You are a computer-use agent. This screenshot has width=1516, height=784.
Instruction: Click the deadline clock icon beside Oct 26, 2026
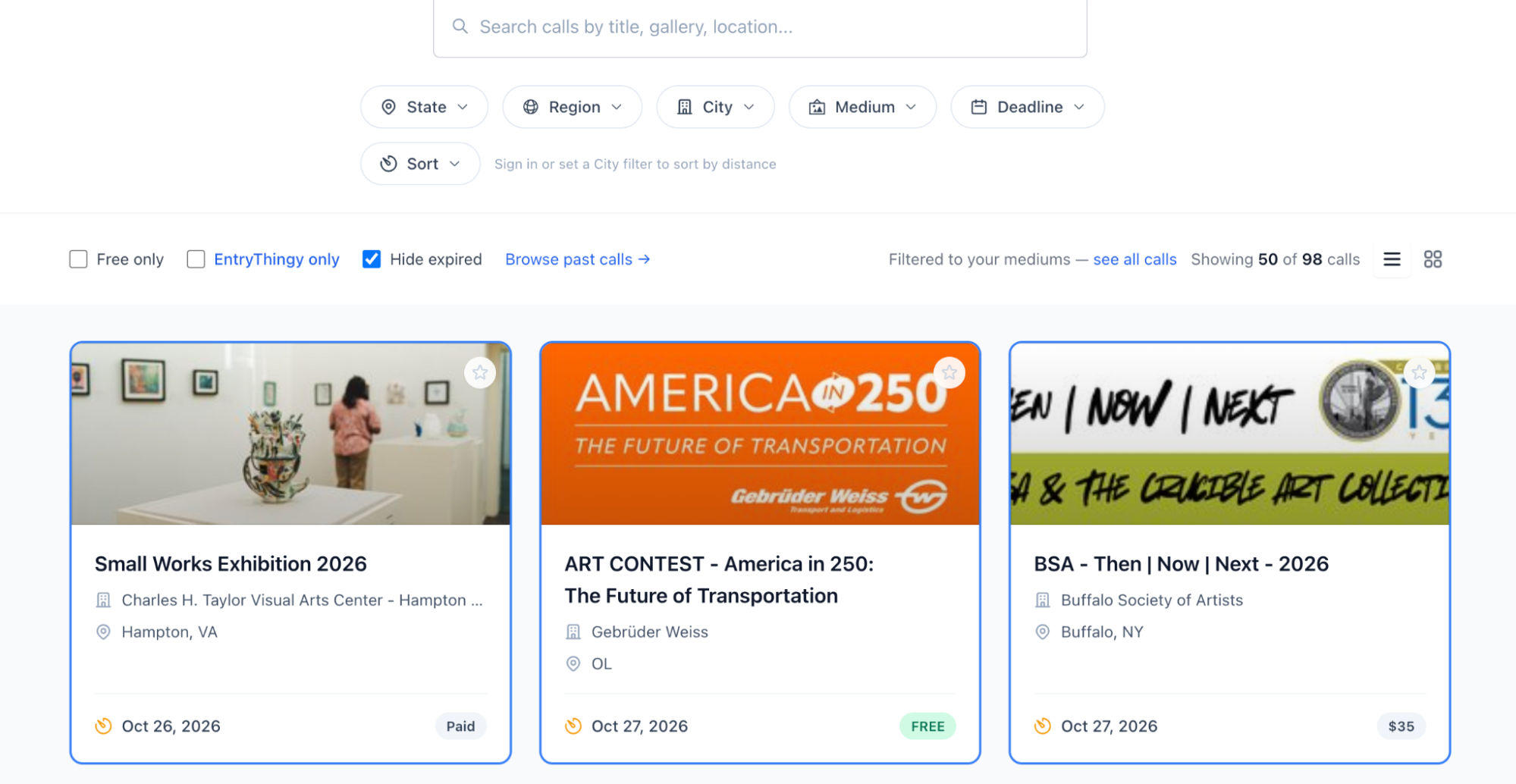(103, 726)
